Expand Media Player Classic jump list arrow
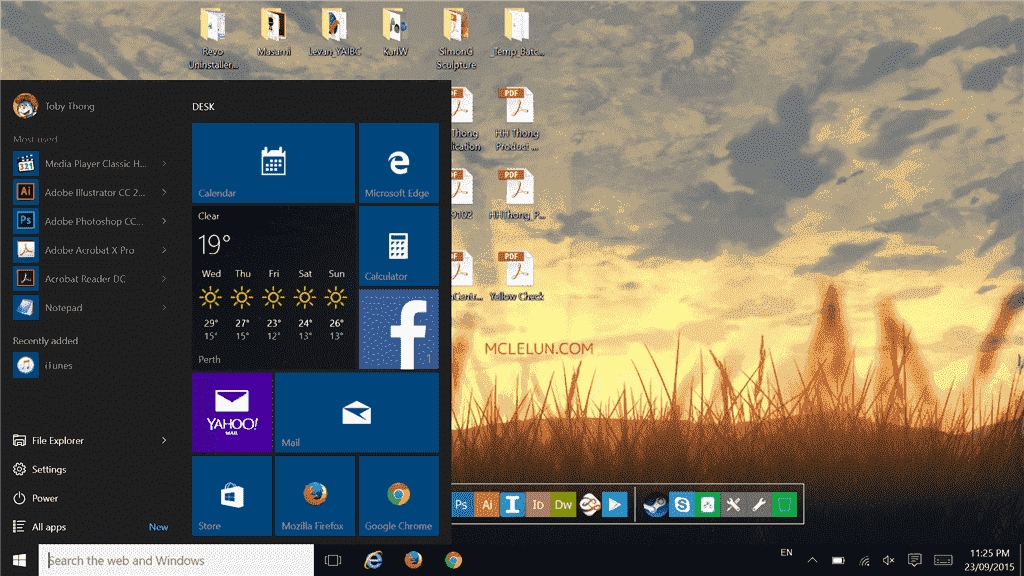The height and width of the screenshot is (576, 1024). coord(164,164)
